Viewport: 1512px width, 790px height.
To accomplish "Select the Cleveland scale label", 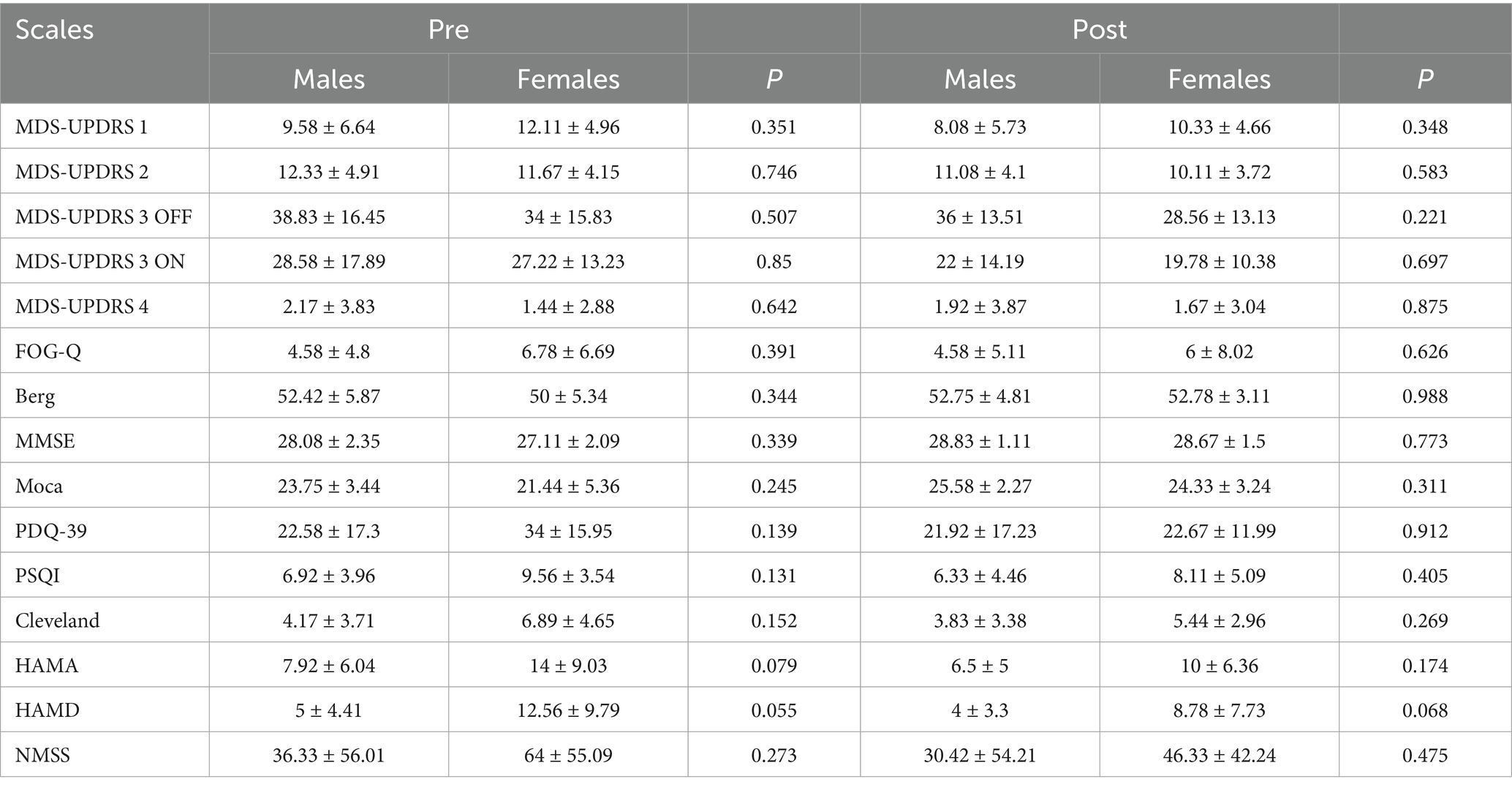I will (57, 621).
